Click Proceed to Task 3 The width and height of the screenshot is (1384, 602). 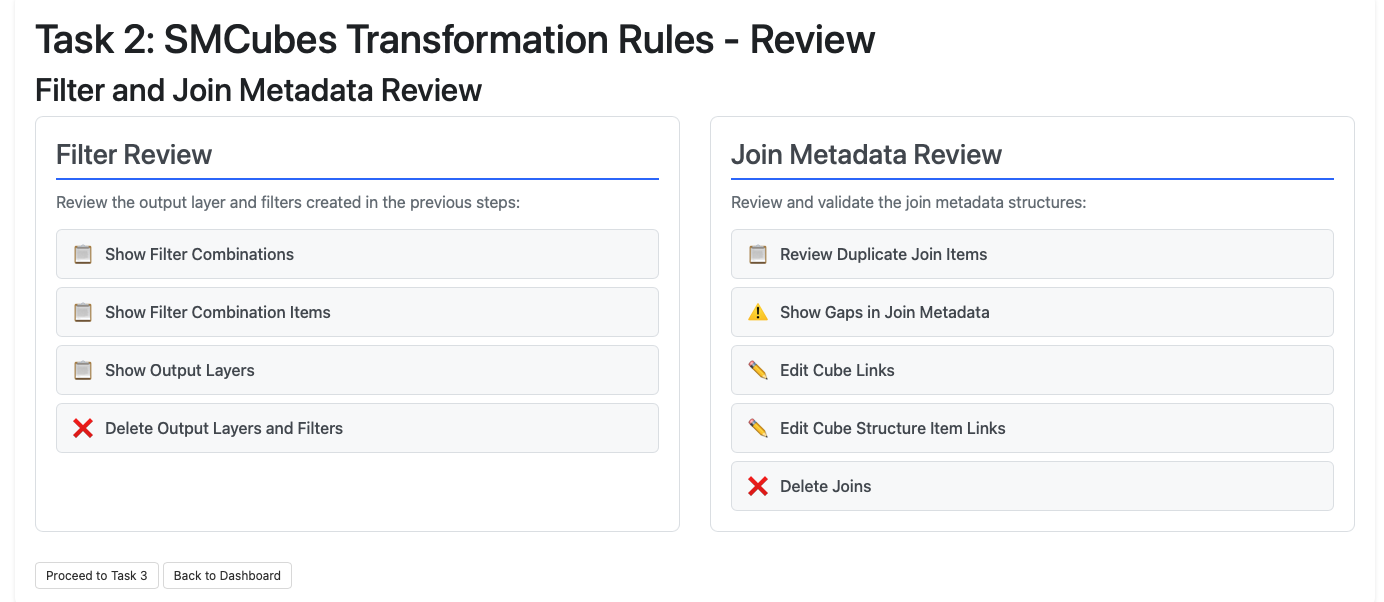tap(97, 575)
